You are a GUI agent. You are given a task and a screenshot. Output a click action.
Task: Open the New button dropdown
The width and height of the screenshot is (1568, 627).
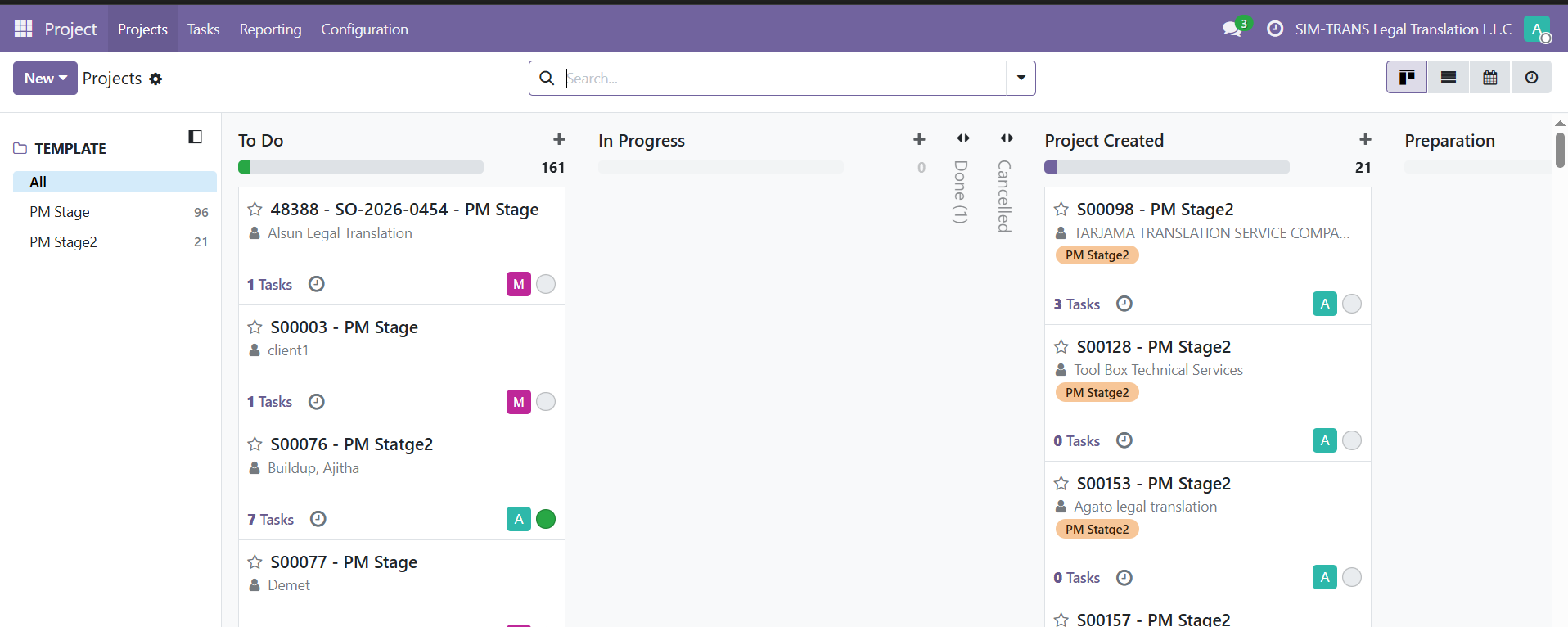point(45,78)
